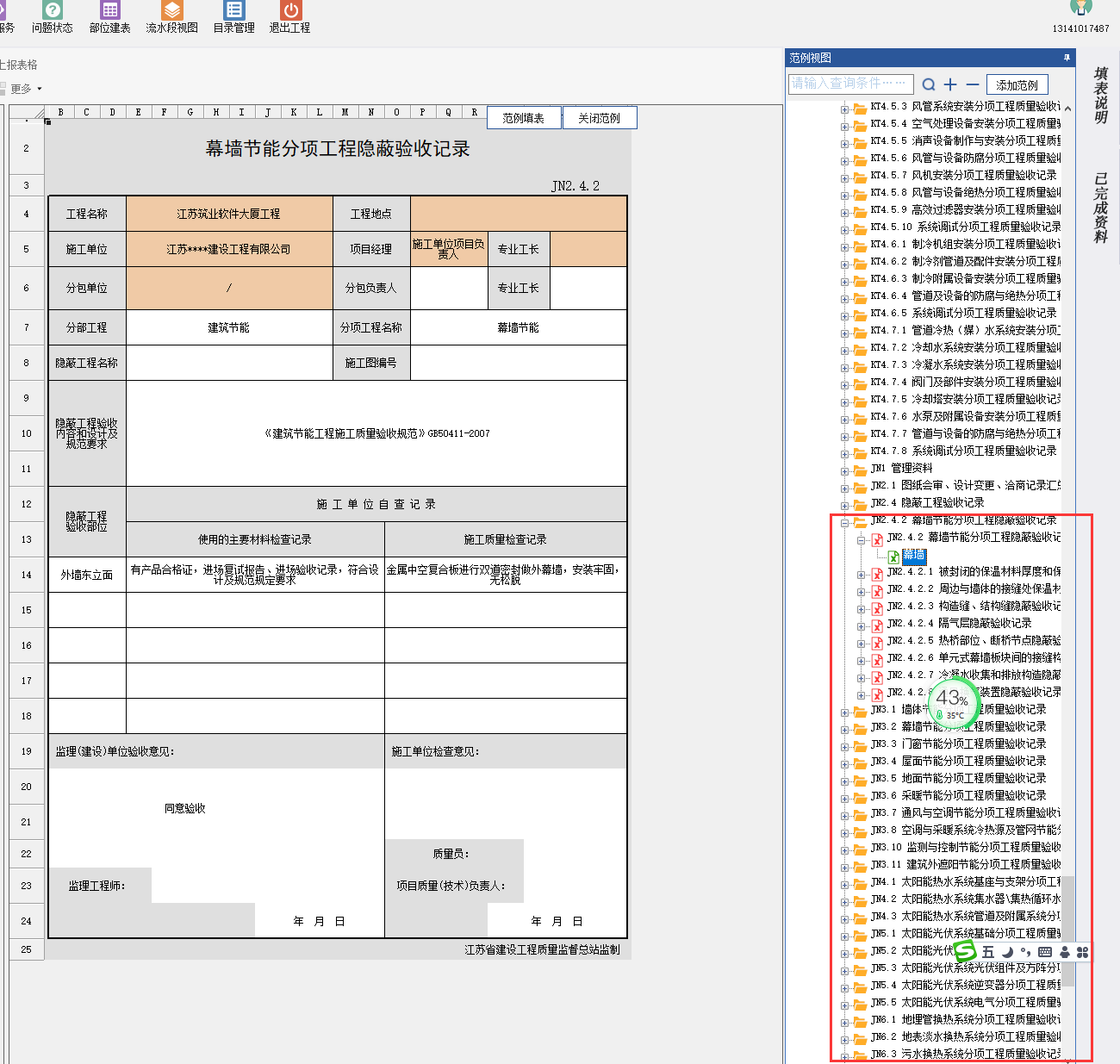Click cell 江苏筑业软件大厦工程
Screen dimensions: 1120x1064
229,214
